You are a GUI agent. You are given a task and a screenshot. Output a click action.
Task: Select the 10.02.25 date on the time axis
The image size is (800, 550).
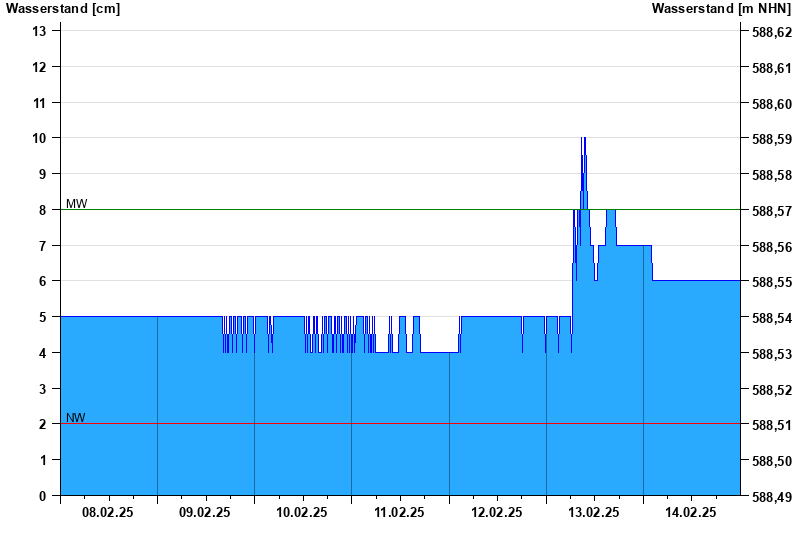pyautogui.click(x=302, y=512)
